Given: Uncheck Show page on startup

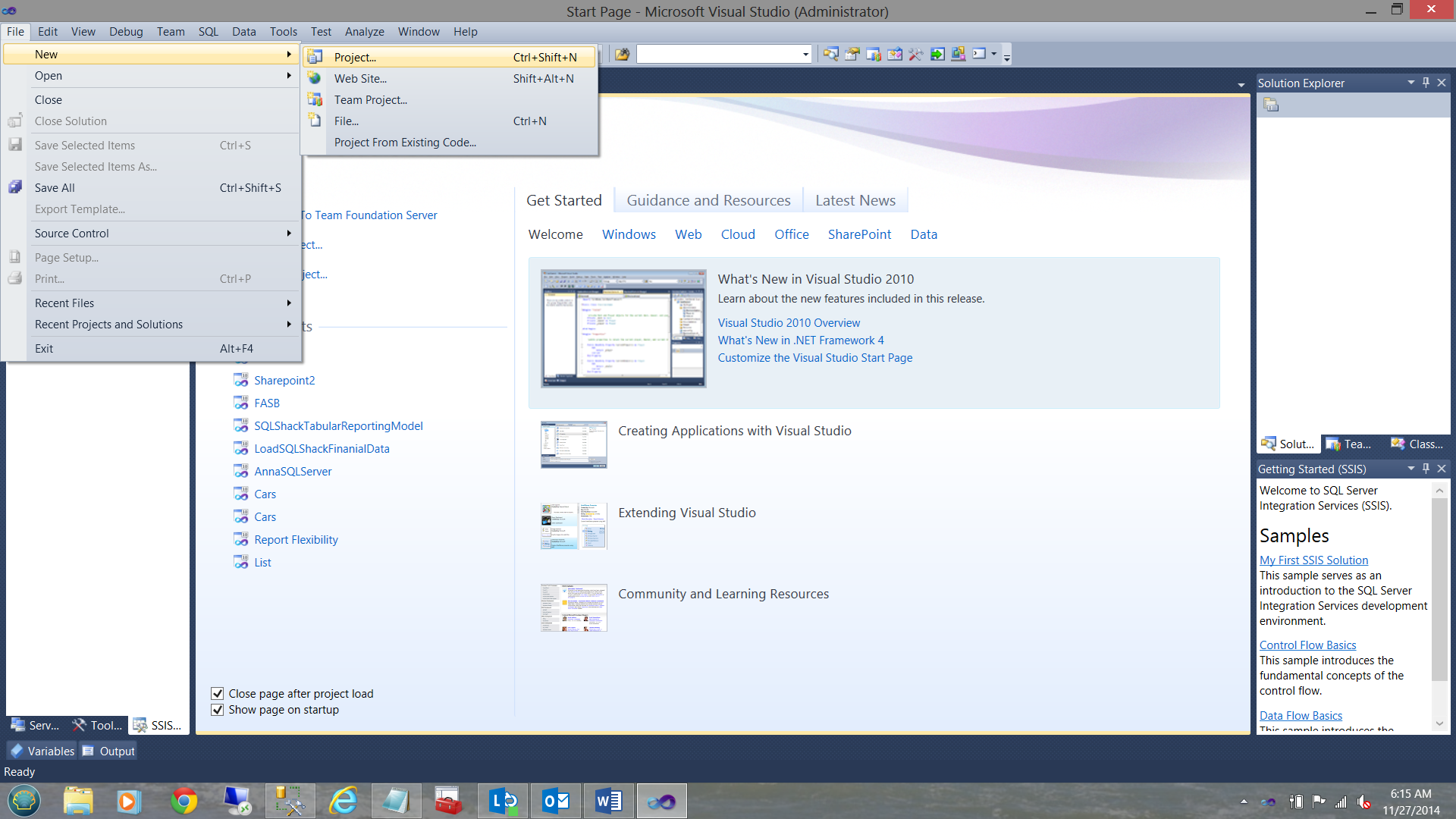Looking at the screenshot, I should 218,710.
